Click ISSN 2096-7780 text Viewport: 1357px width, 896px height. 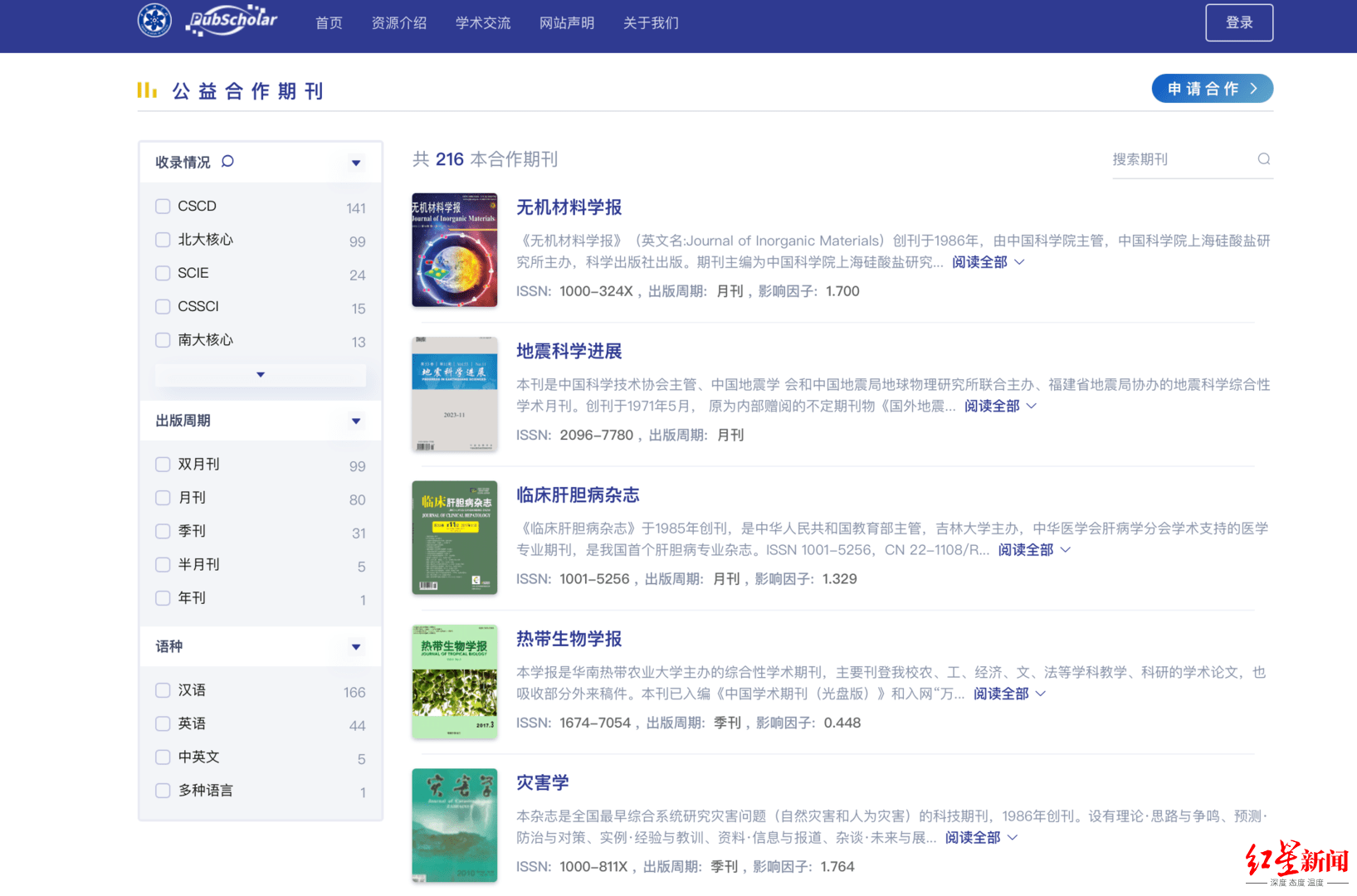[x=574, y=435]
